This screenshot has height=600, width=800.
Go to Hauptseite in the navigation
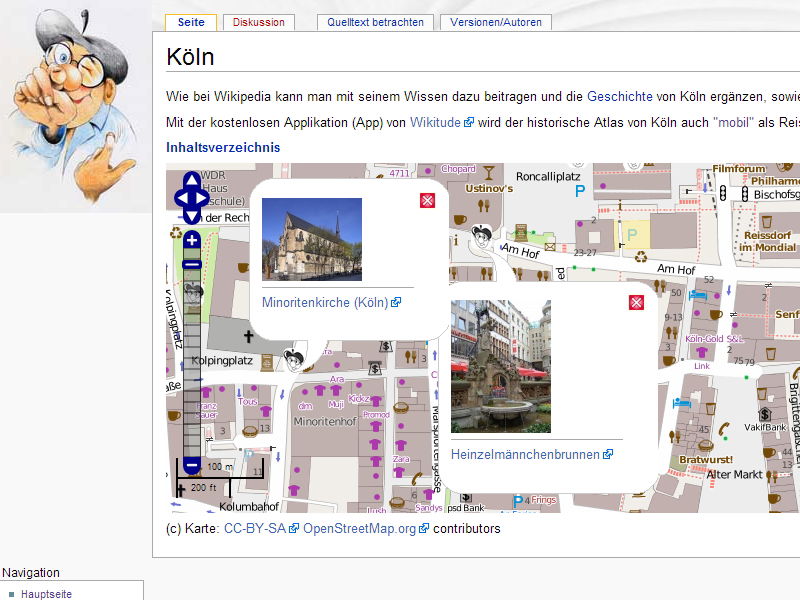click(x=46, y=594)
